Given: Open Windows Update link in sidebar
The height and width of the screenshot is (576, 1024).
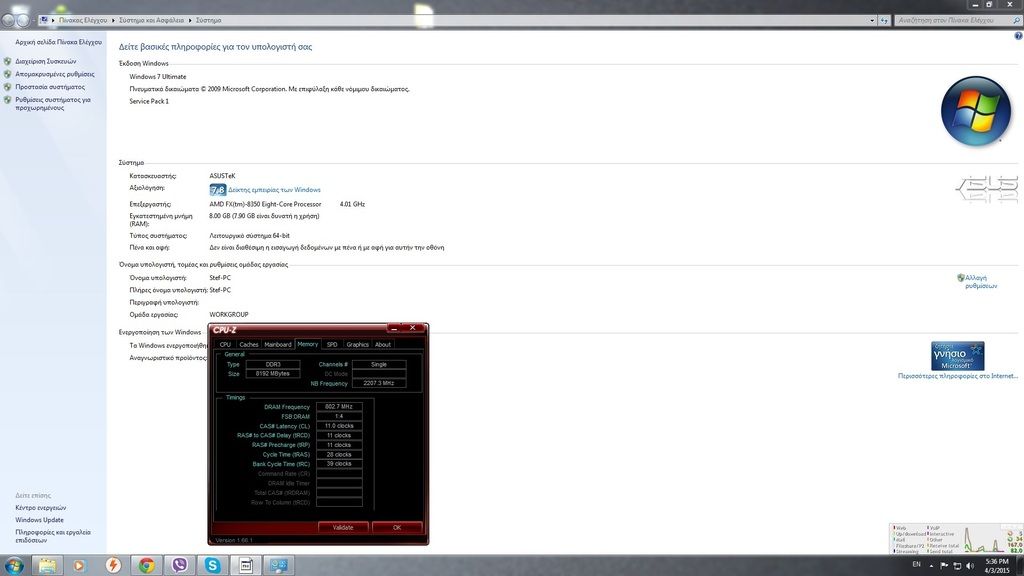Looking at the screenshot, I should click(39, 520).
